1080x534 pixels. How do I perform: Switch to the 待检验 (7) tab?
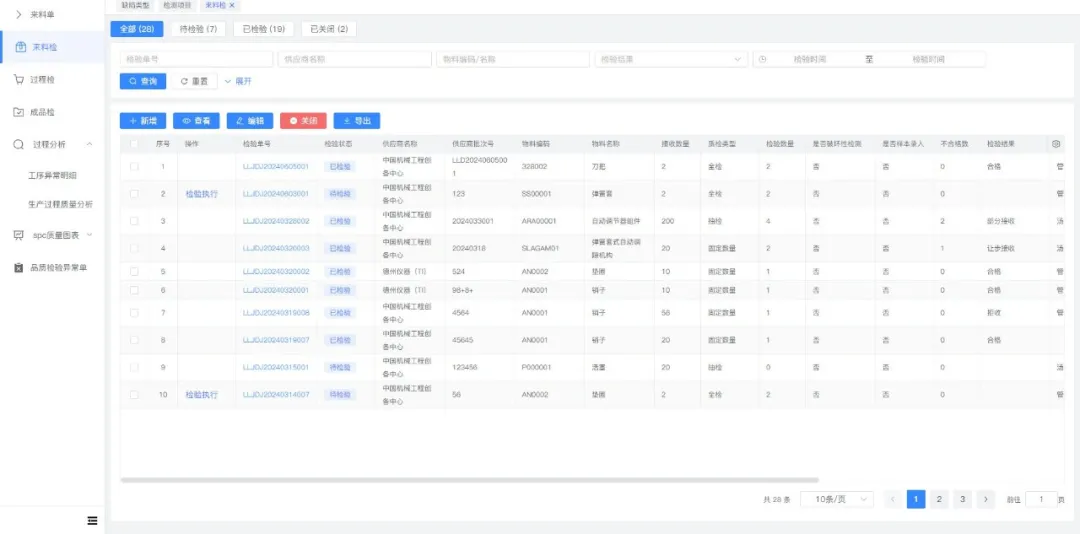[x=198, y=29]
